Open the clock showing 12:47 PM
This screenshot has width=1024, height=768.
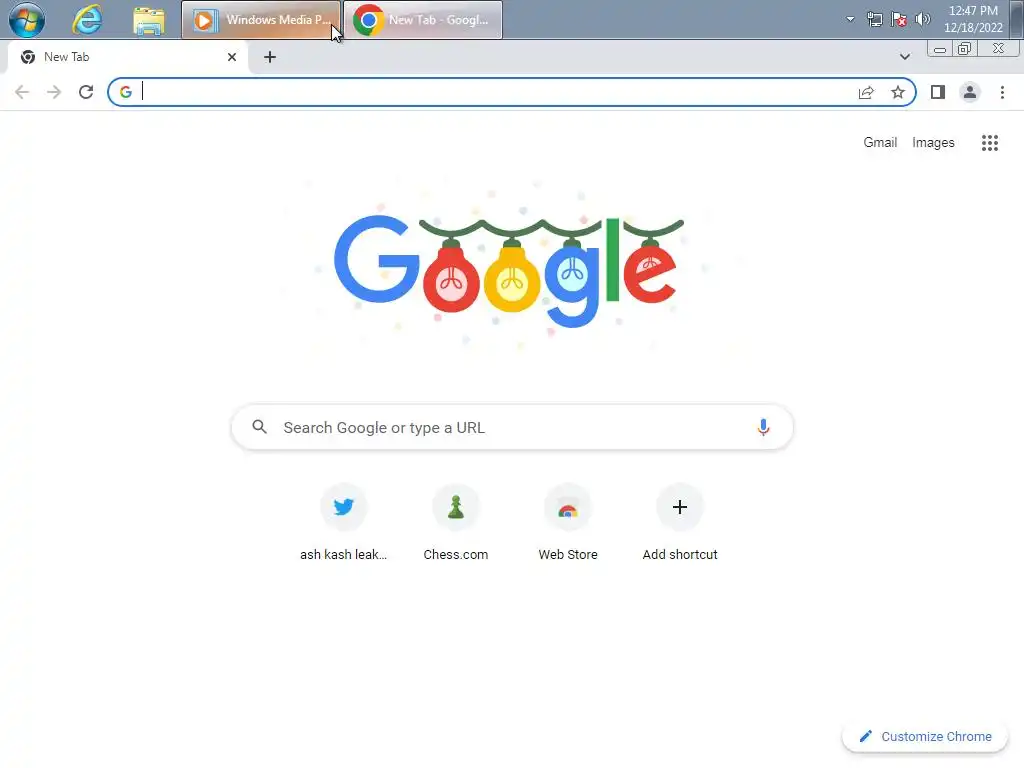pyautogui.click(x=973, y=19)
